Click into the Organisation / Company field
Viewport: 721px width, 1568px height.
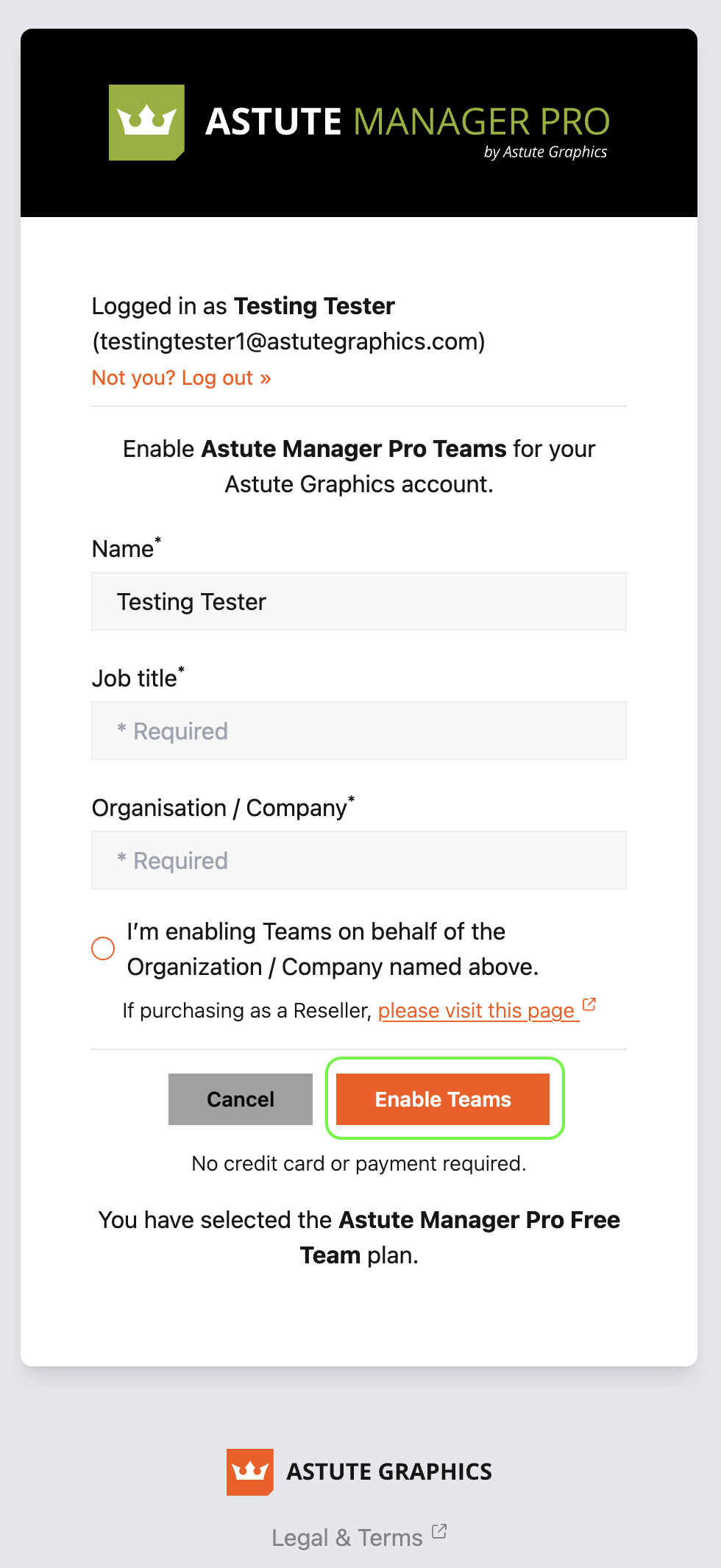(x=359, y=861)
